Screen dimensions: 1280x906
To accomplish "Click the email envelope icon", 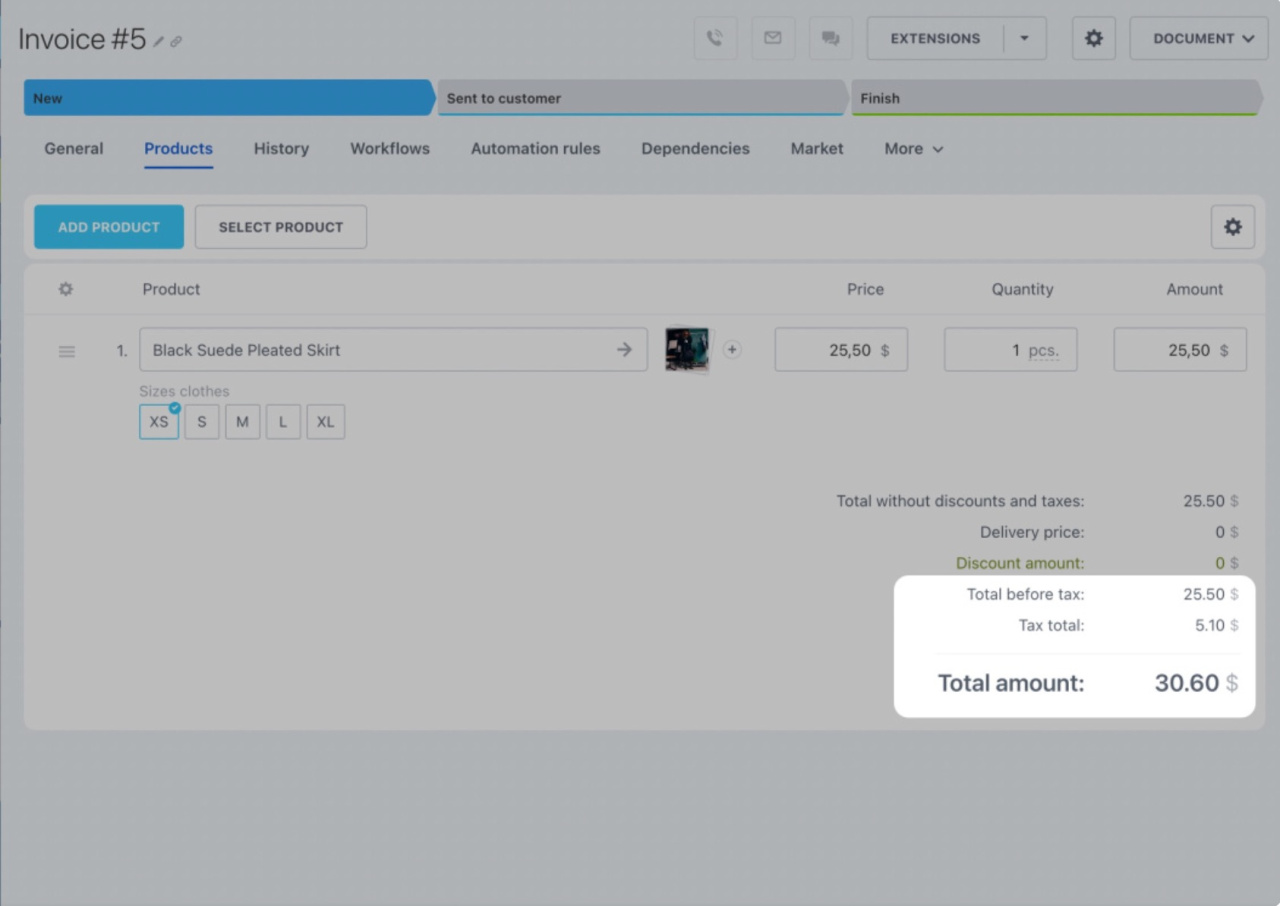I will tap(773, 38).
